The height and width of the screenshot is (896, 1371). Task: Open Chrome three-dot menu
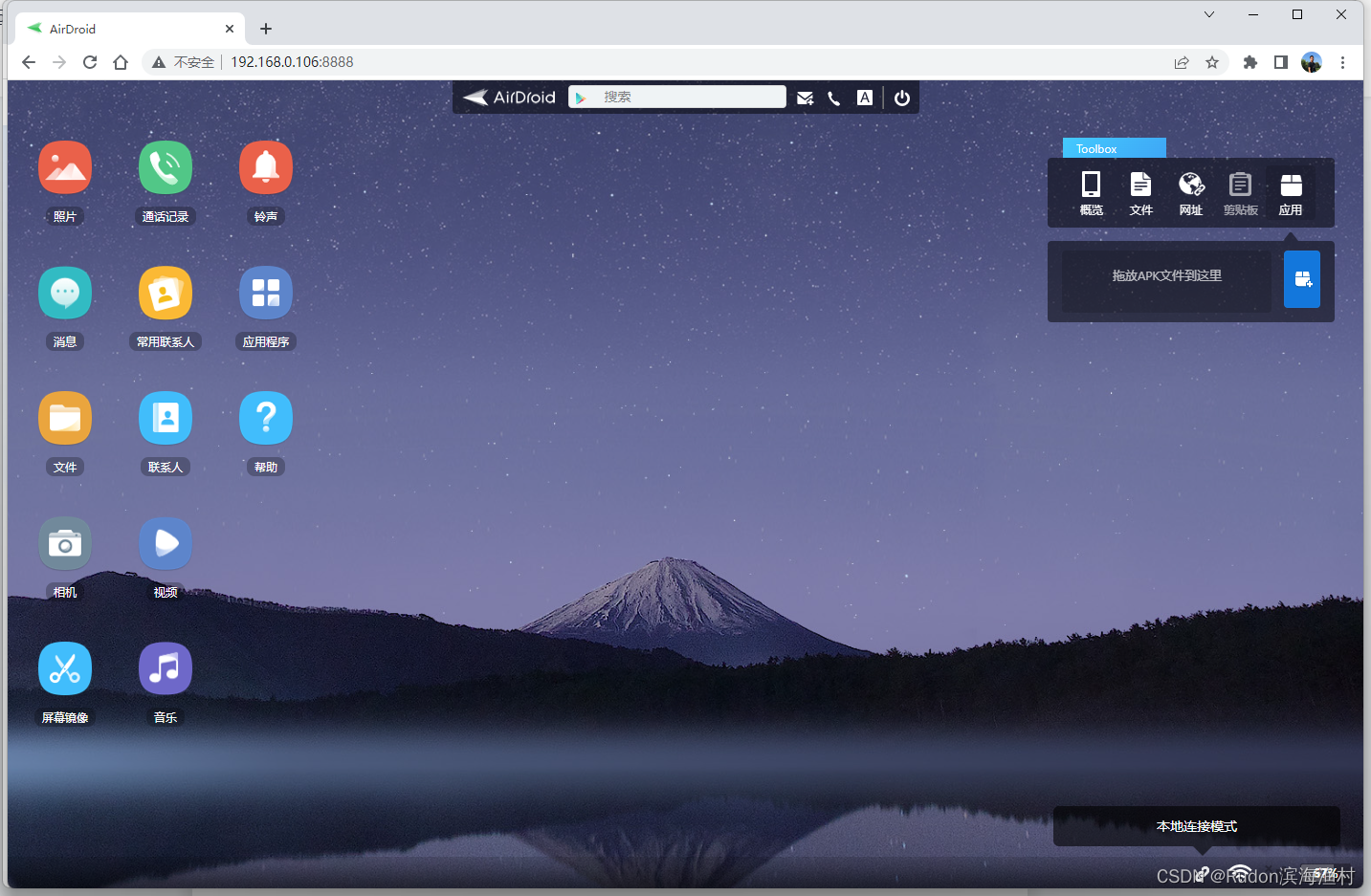click(1342, 62)
